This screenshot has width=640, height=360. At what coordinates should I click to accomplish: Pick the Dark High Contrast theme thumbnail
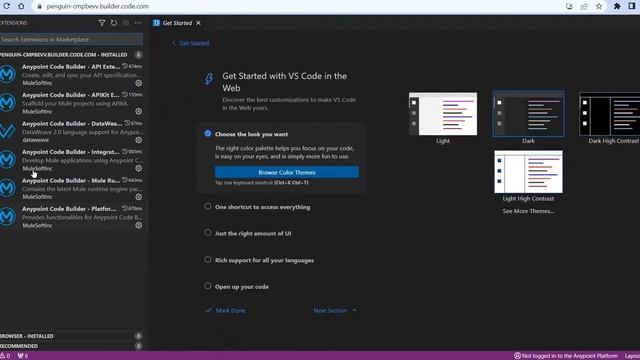(x=610, y=114)
